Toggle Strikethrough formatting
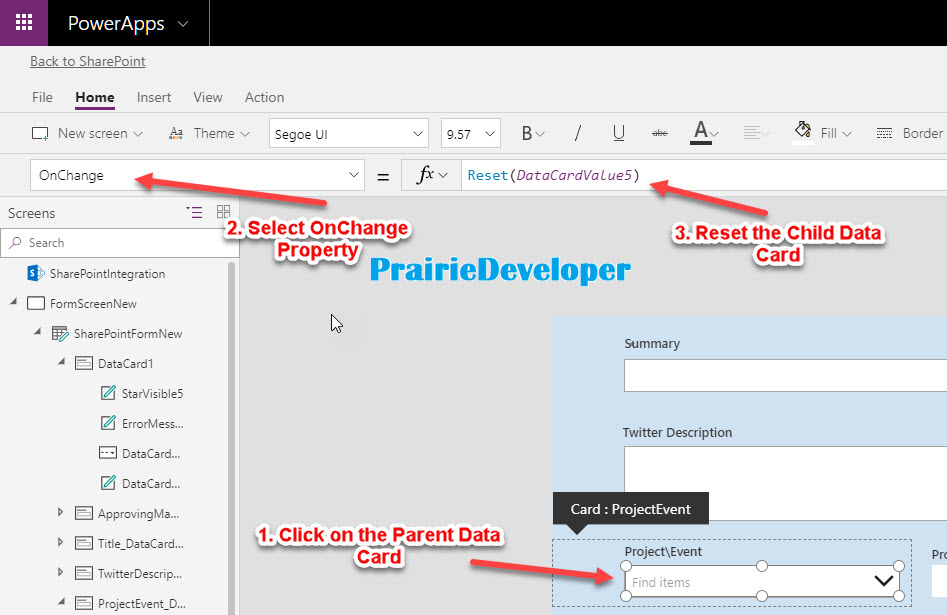This screenshot has width=947, height=615. tap(660, 134)
